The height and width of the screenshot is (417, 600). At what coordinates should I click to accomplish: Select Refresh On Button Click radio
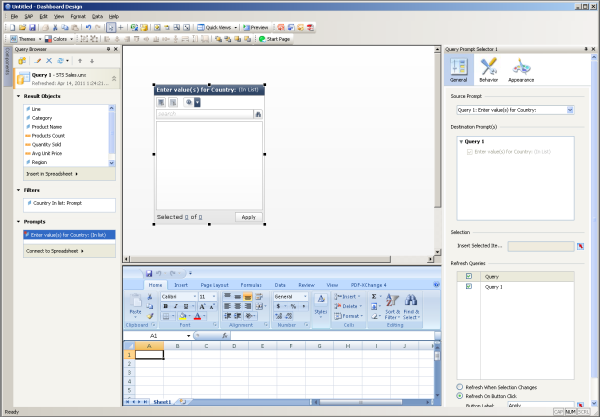click(x=460, y=396)
